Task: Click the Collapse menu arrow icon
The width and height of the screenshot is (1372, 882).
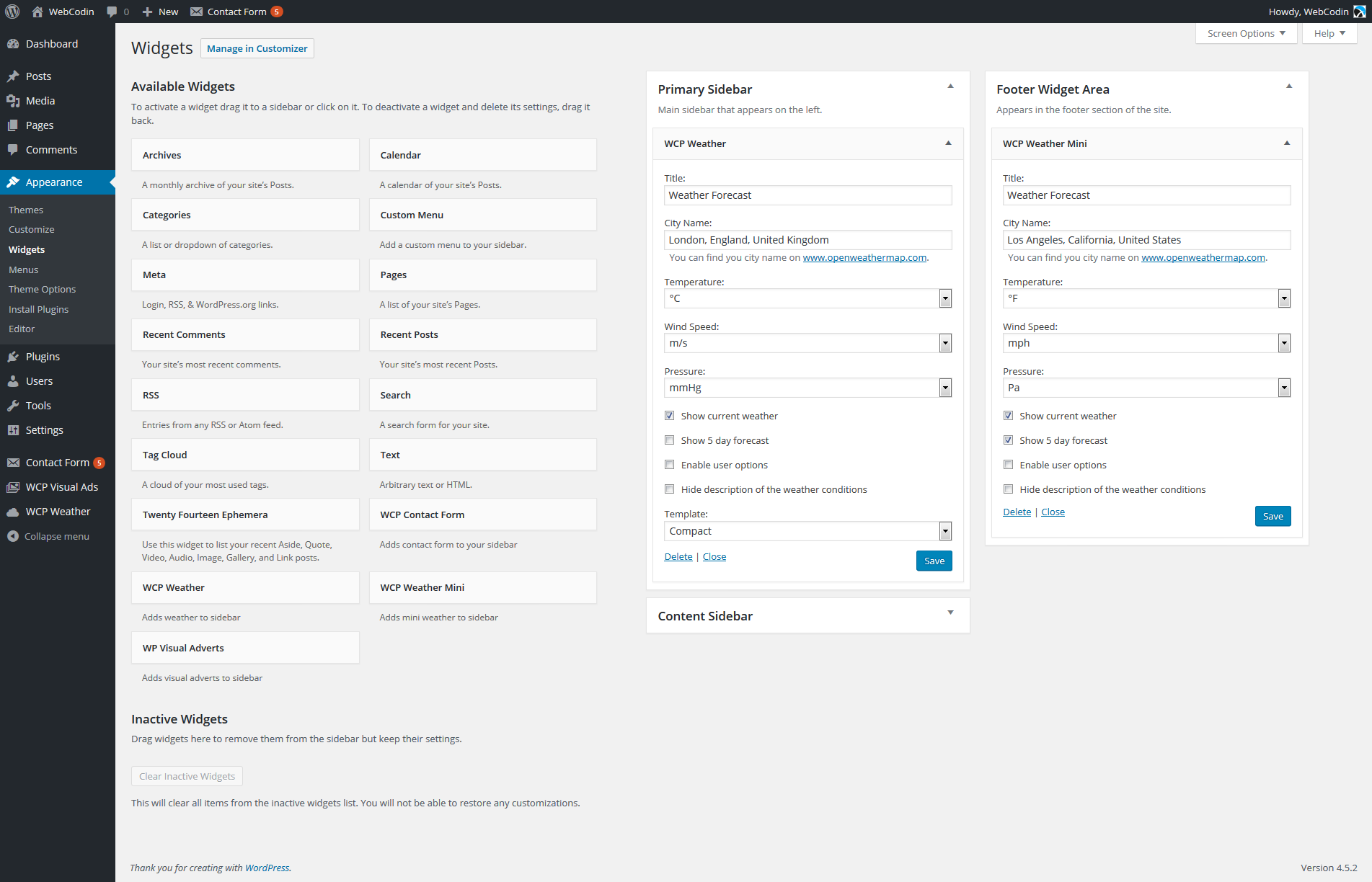Action: click(13, 536)
